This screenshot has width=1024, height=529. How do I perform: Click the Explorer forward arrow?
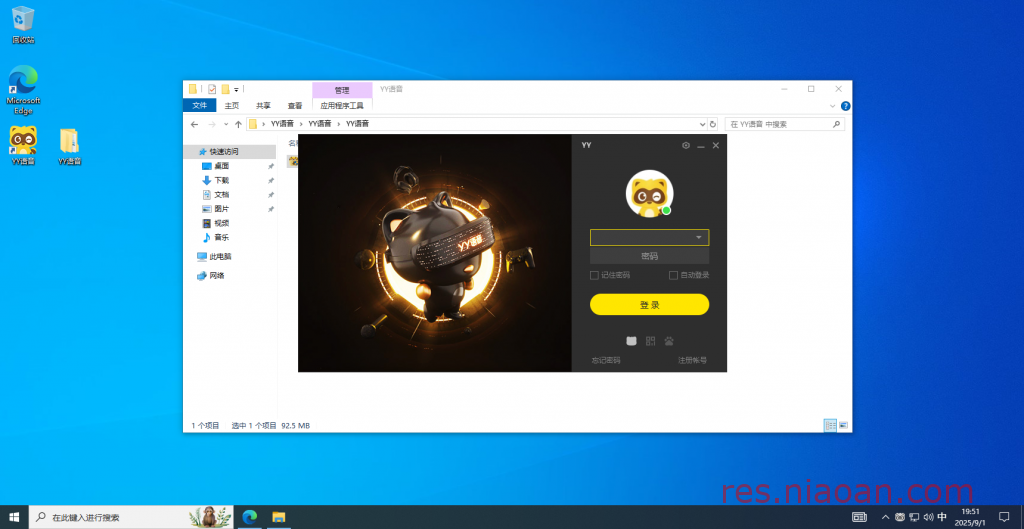[212, 124]
